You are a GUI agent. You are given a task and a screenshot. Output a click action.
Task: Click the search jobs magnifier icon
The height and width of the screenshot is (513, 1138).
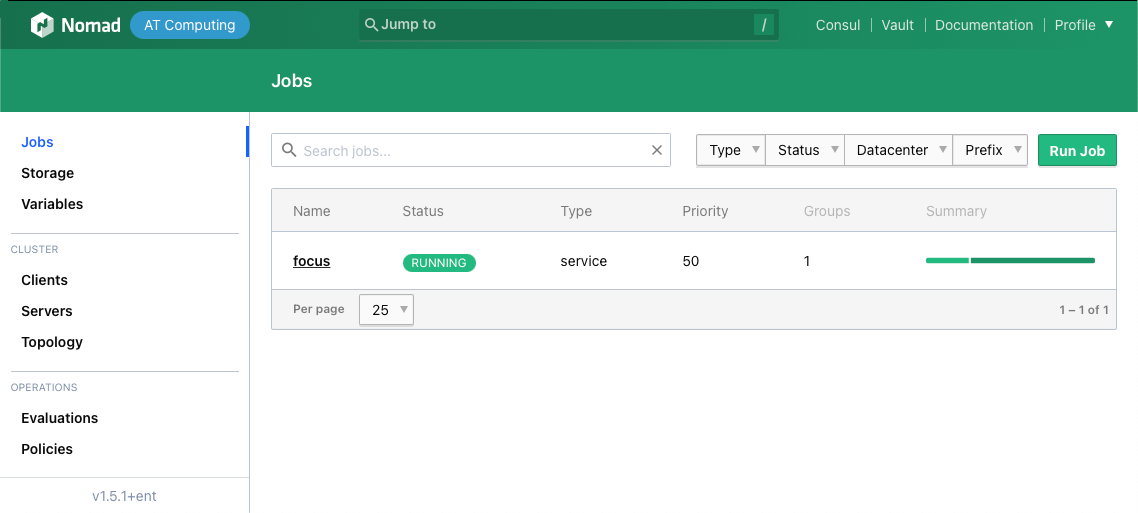pyautogui.click(x=289, y=150)
